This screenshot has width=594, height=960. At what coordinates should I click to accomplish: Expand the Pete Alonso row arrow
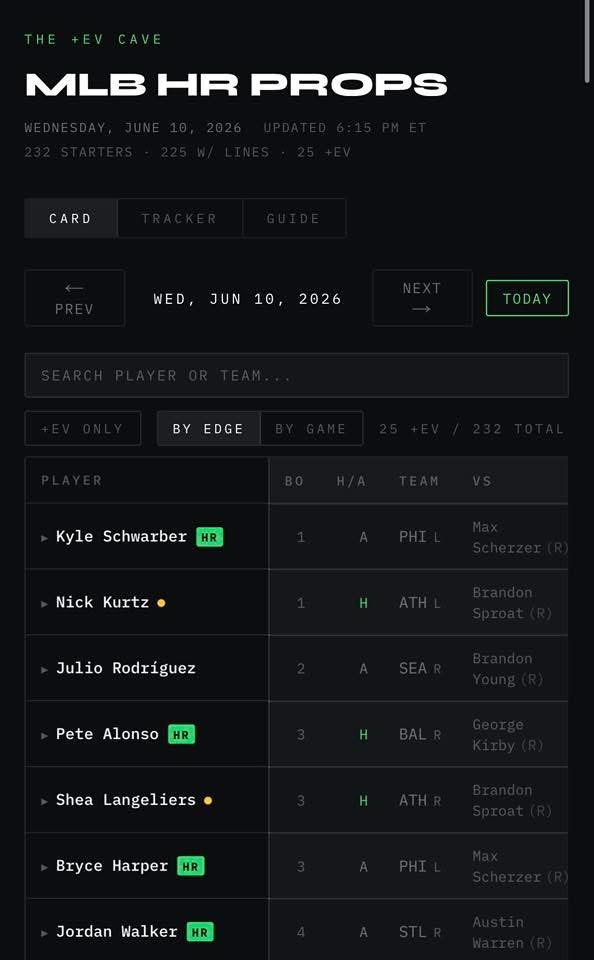[44, 735]
